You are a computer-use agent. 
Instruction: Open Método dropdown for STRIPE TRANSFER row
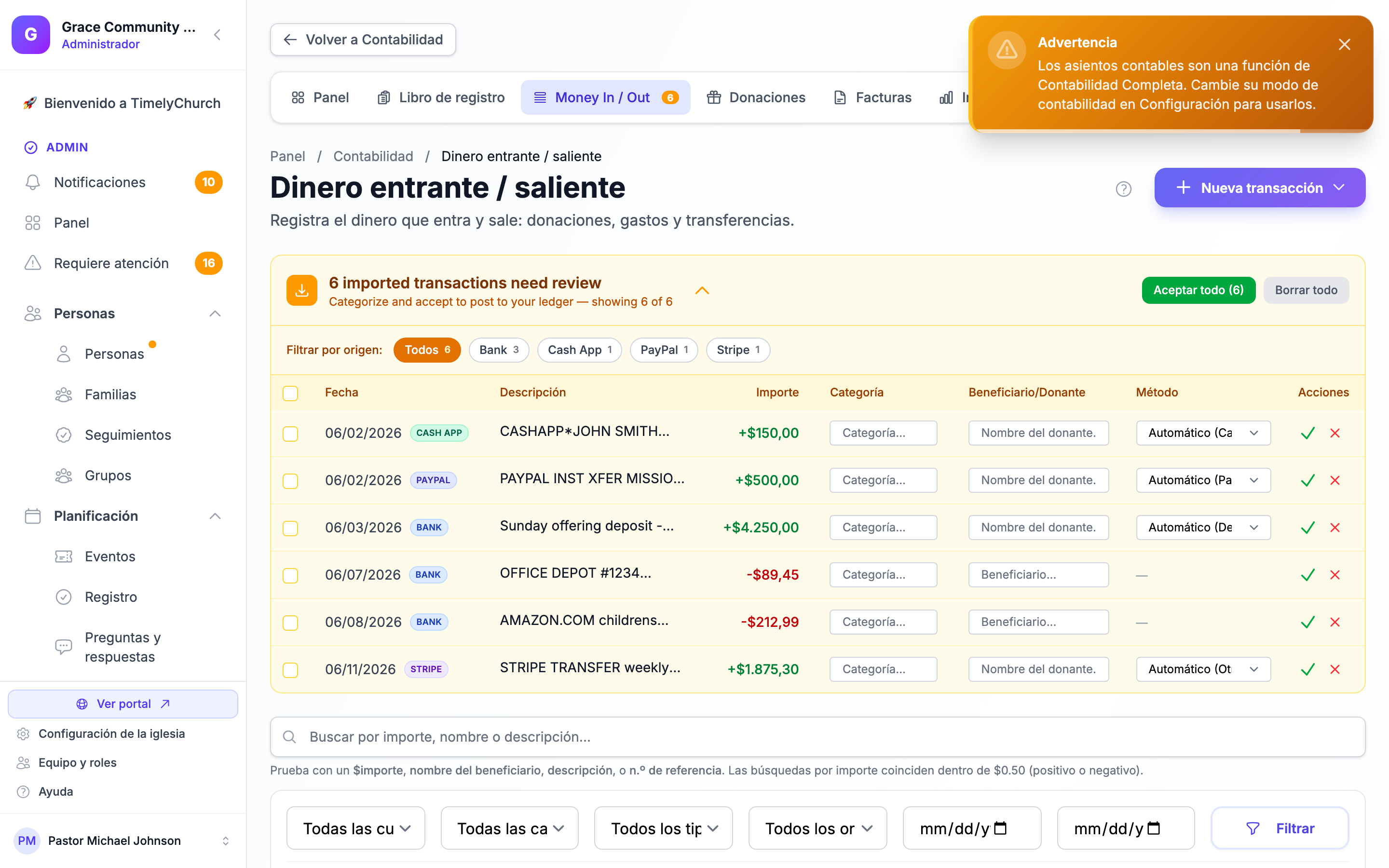(1203, 669)
